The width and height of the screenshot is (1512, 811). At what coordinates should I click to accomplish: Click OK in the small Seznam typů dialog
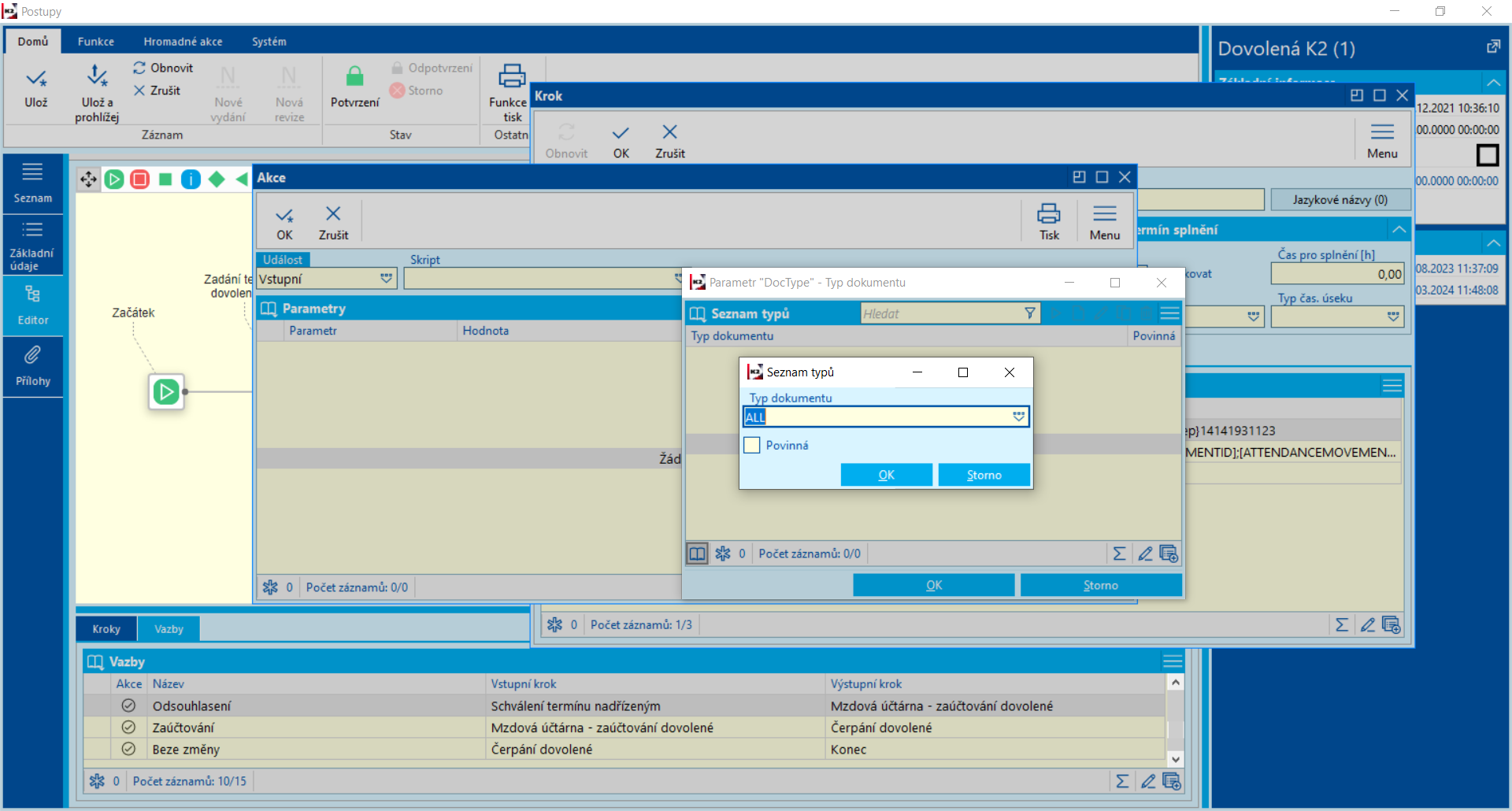click(887, 475)
